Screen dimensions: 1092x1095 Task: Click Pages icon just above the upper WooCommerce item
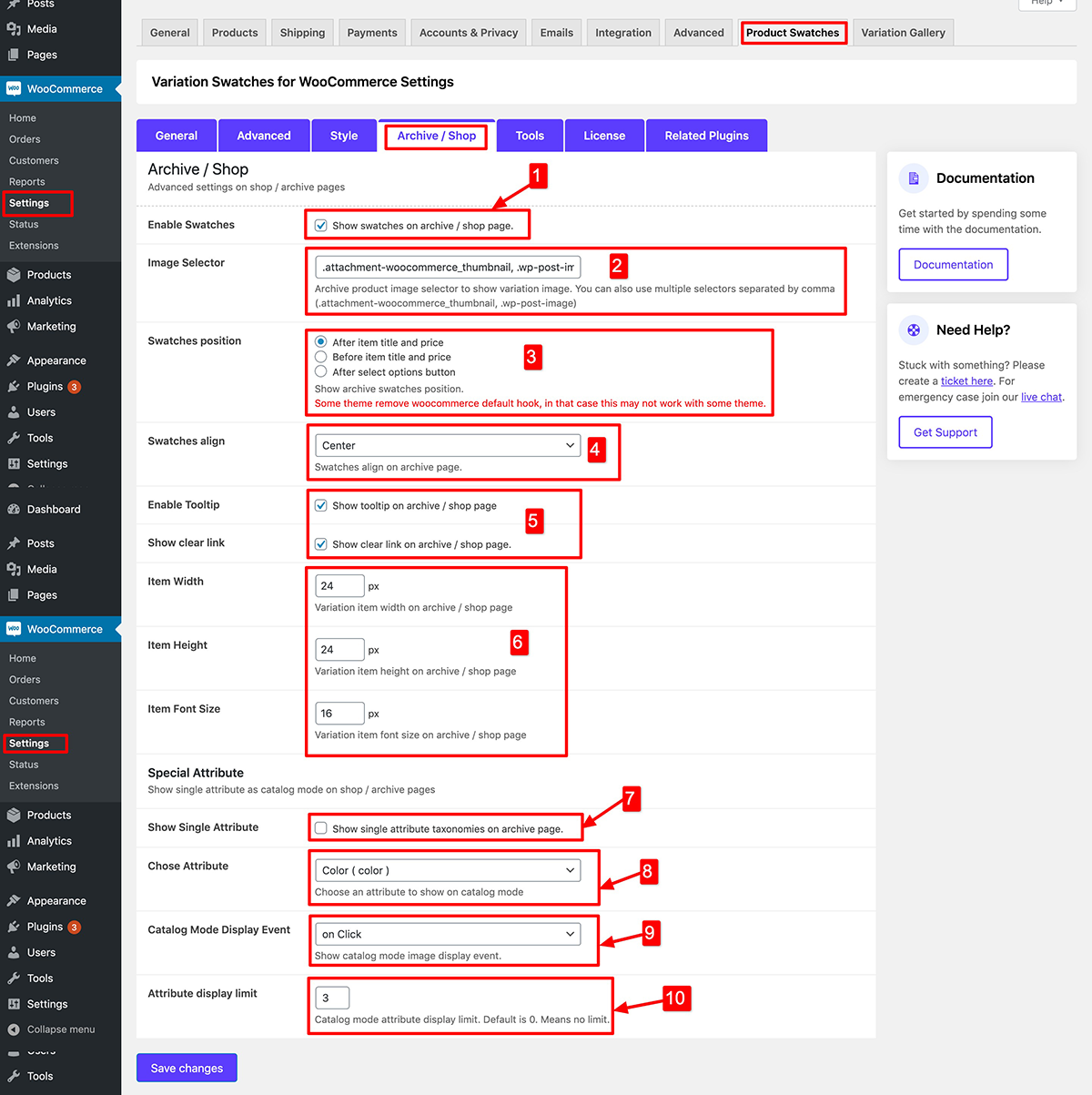coord(14,55)
